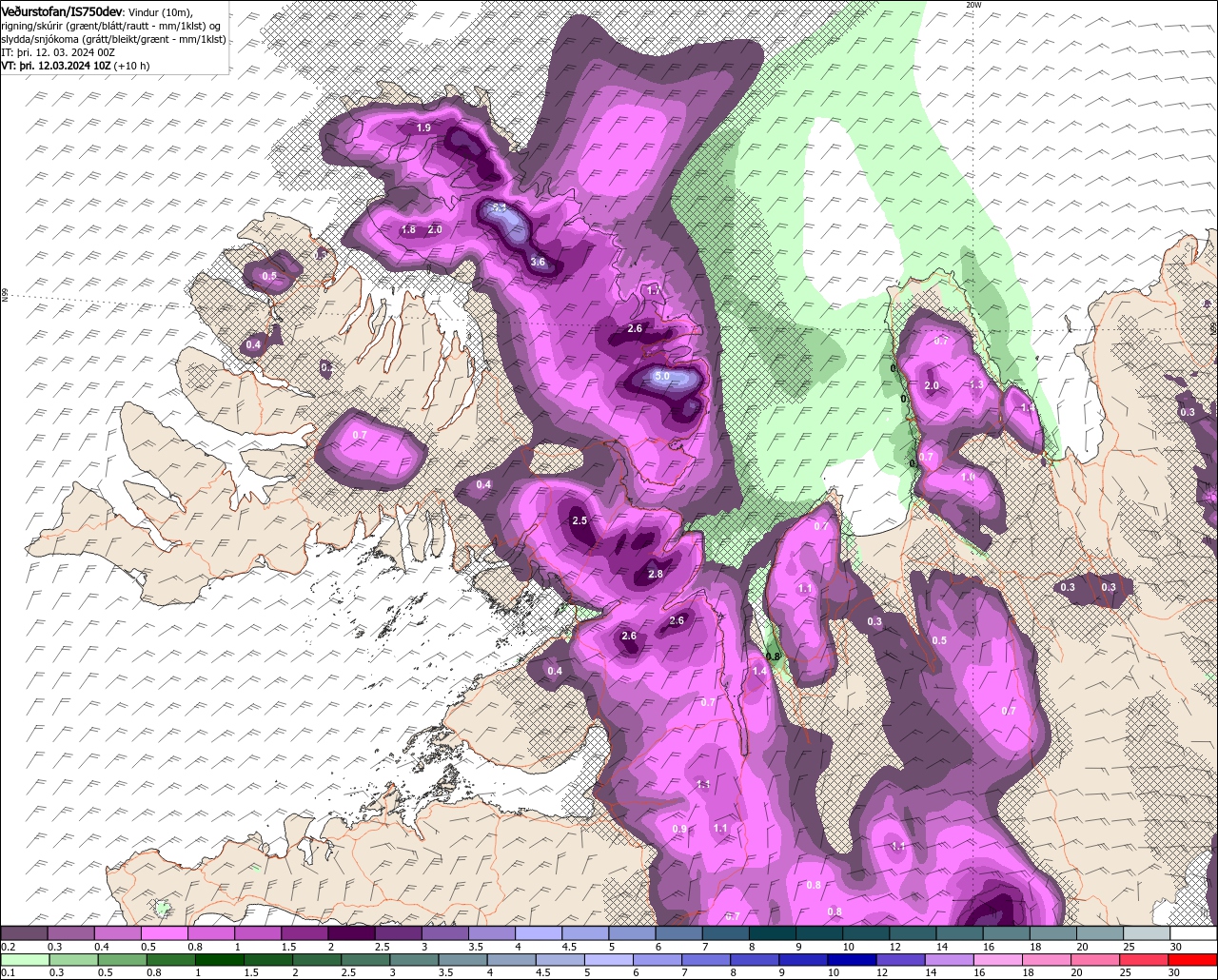The width and height of the screenshot is (1218, 980).
Task: Click the 'Vindur (10m),' label in header
Action: pos(160,11)
